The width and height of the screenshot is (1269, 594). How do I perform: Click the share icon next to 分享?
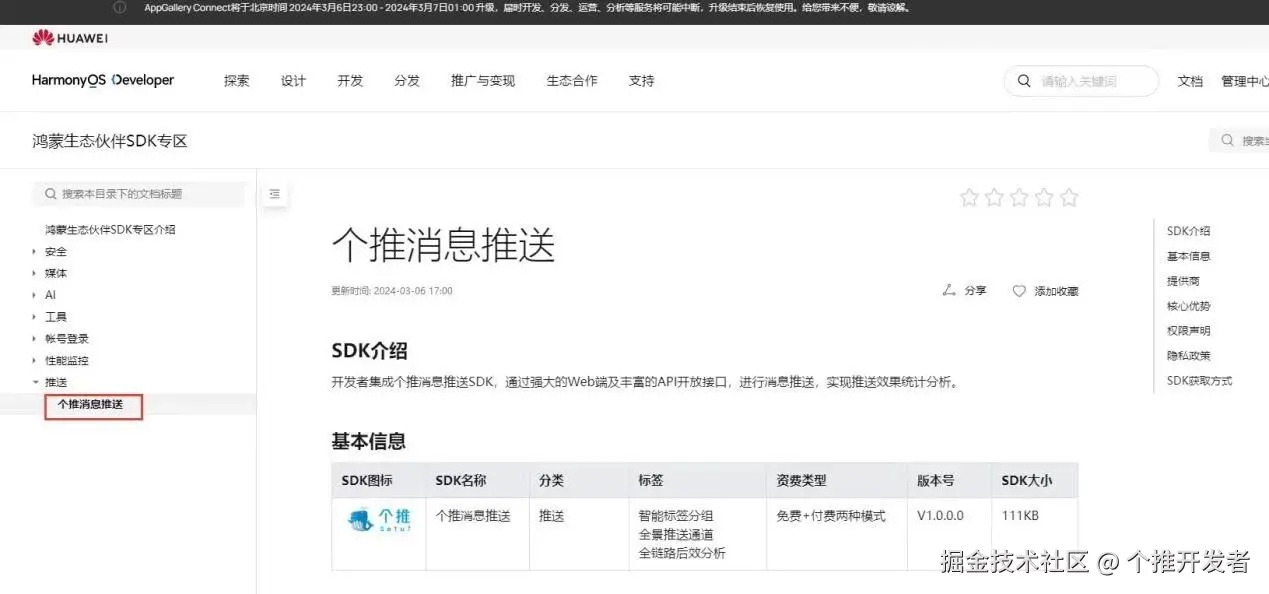949,290
